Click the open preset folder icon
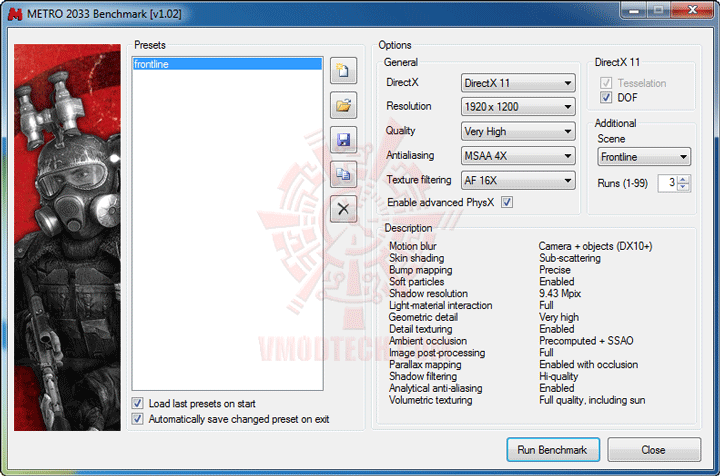The width and height of the screenshot is (720, 476). coord(343,105)
